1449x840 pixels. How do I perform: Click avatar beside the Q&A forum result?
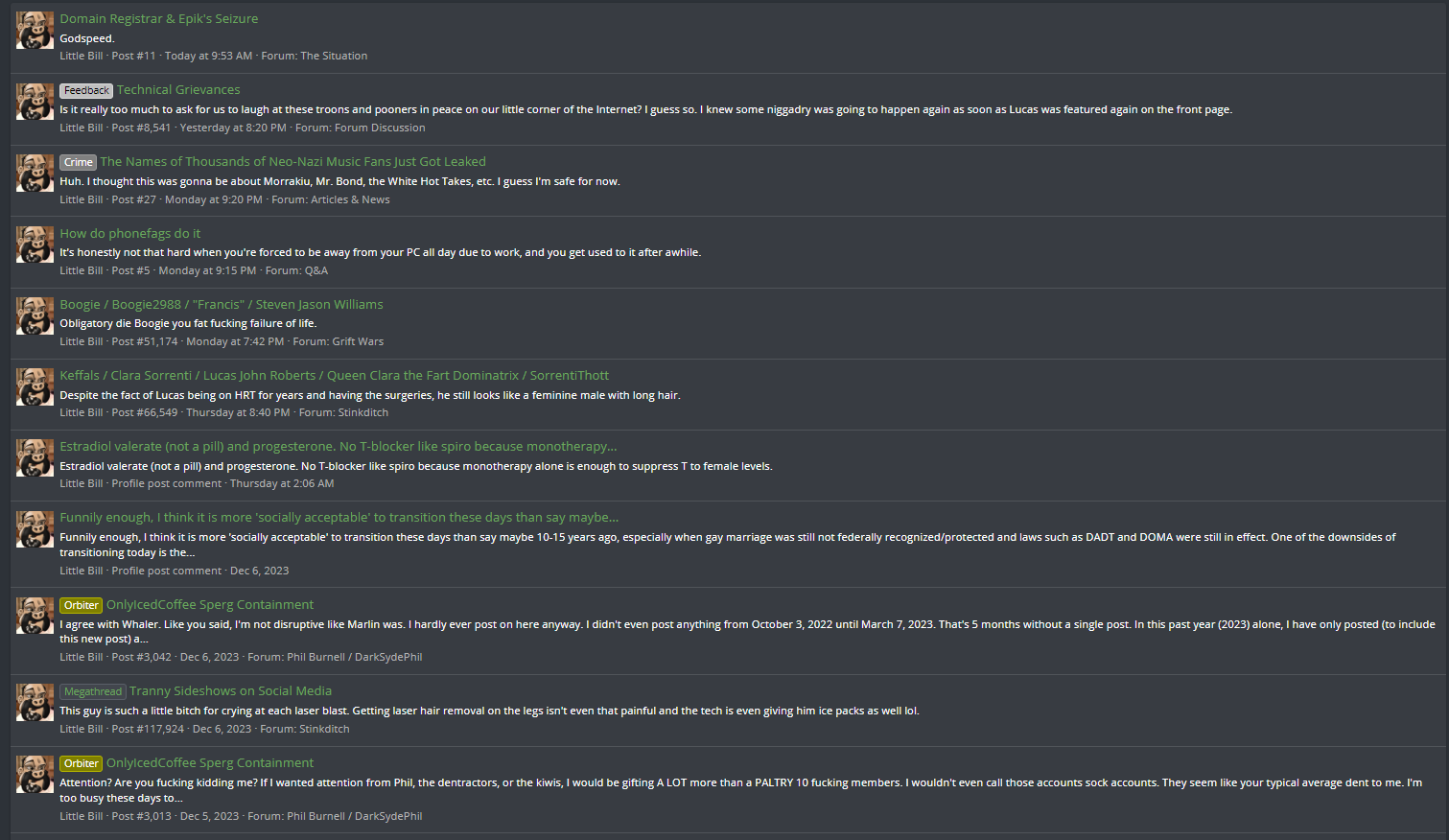35,245
